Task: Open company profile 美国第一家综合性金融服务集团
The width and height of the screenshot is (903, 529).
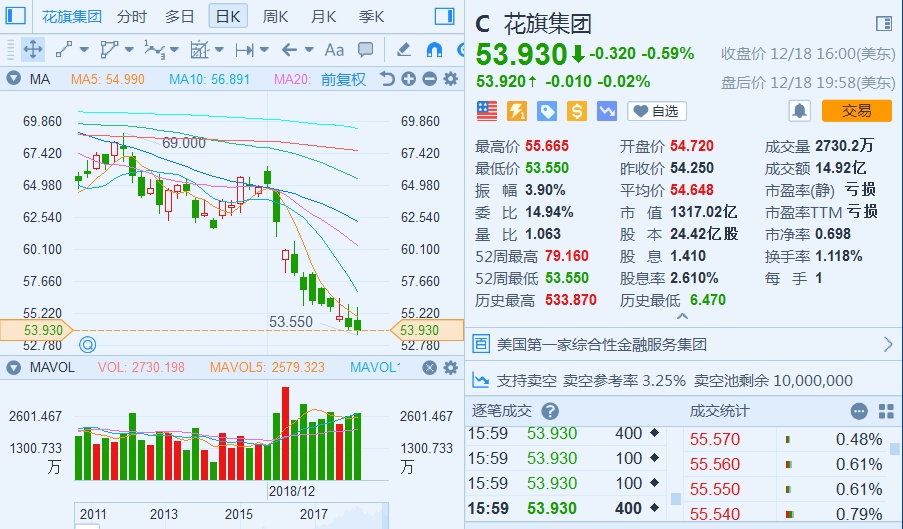Action: [x=601, y=345]
